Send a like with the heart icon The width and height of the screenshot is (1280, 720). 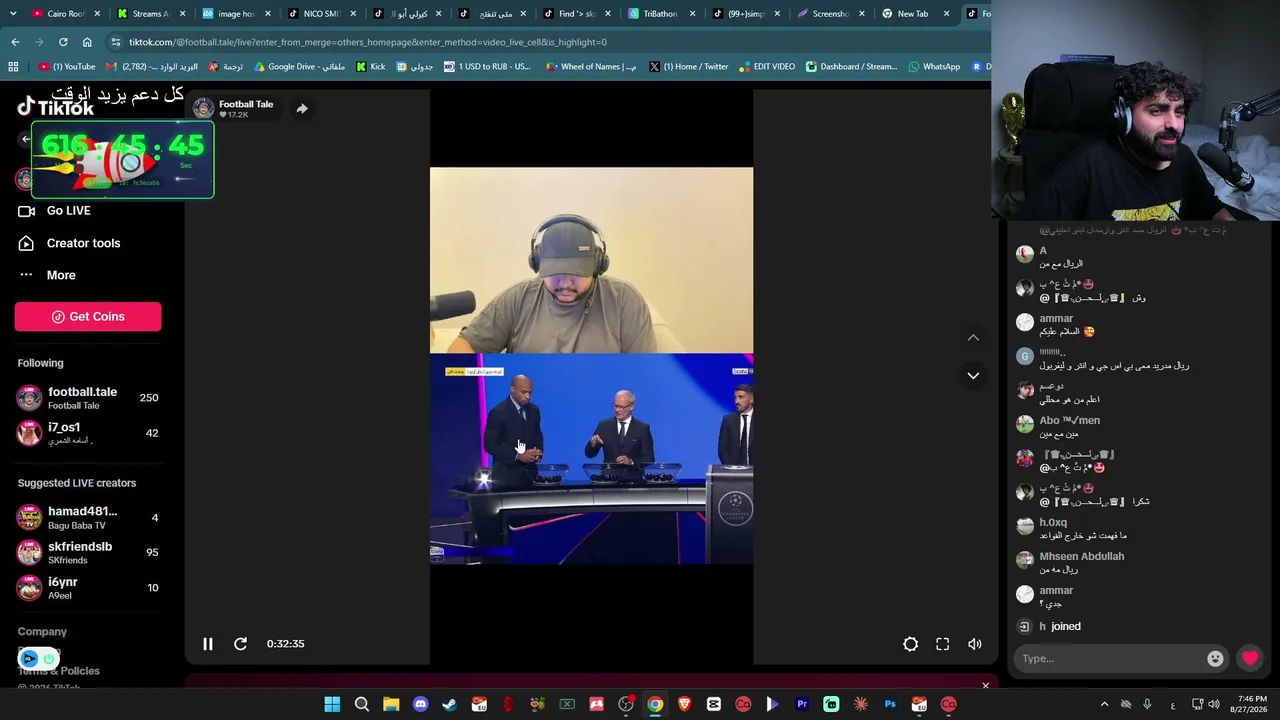1250,658
